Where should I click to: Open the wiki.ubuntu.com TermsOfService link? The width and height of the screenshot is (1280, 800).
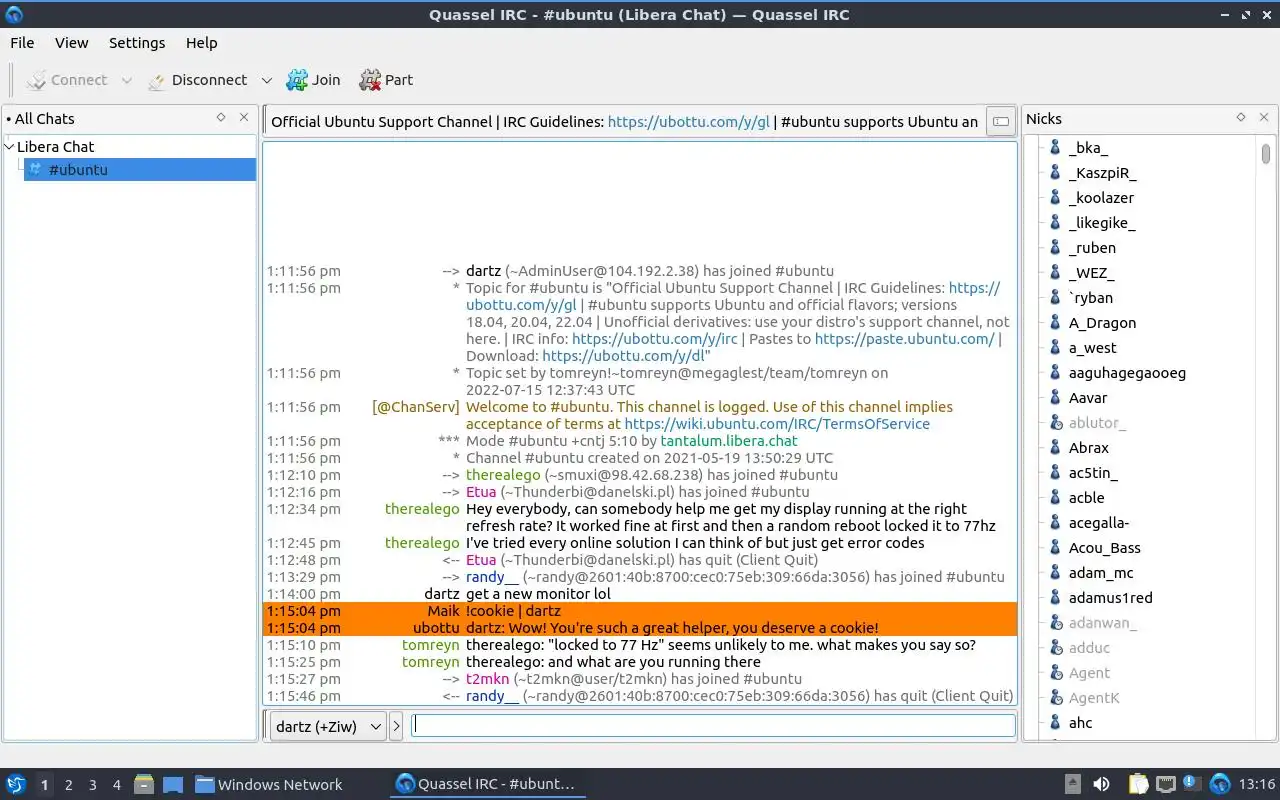point(777,424)
